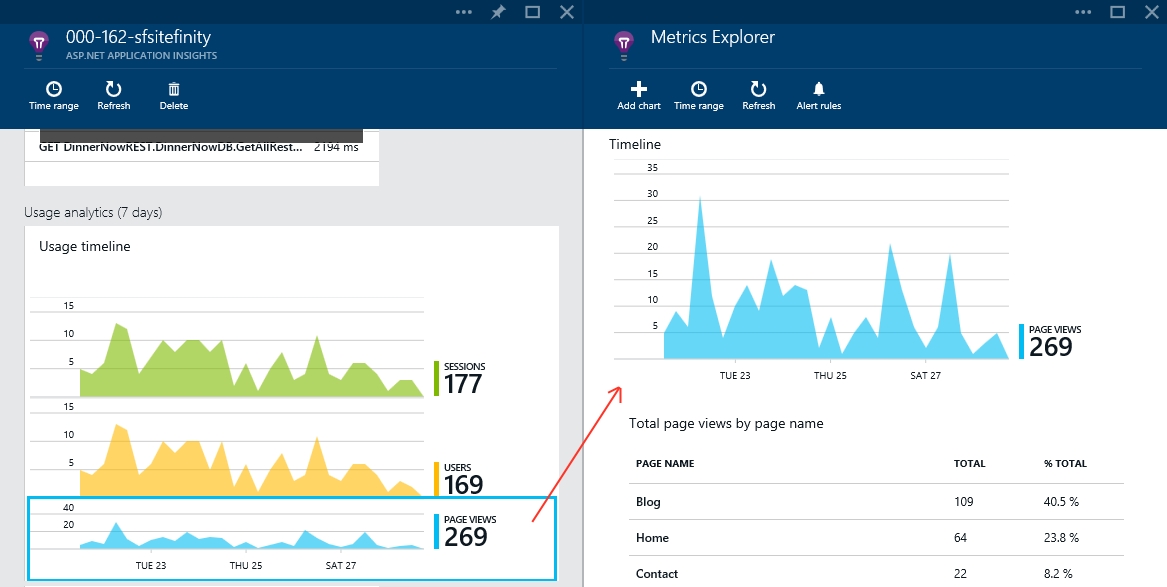Pin the 000-162-sfsitefinity blade

coord(498,12)
